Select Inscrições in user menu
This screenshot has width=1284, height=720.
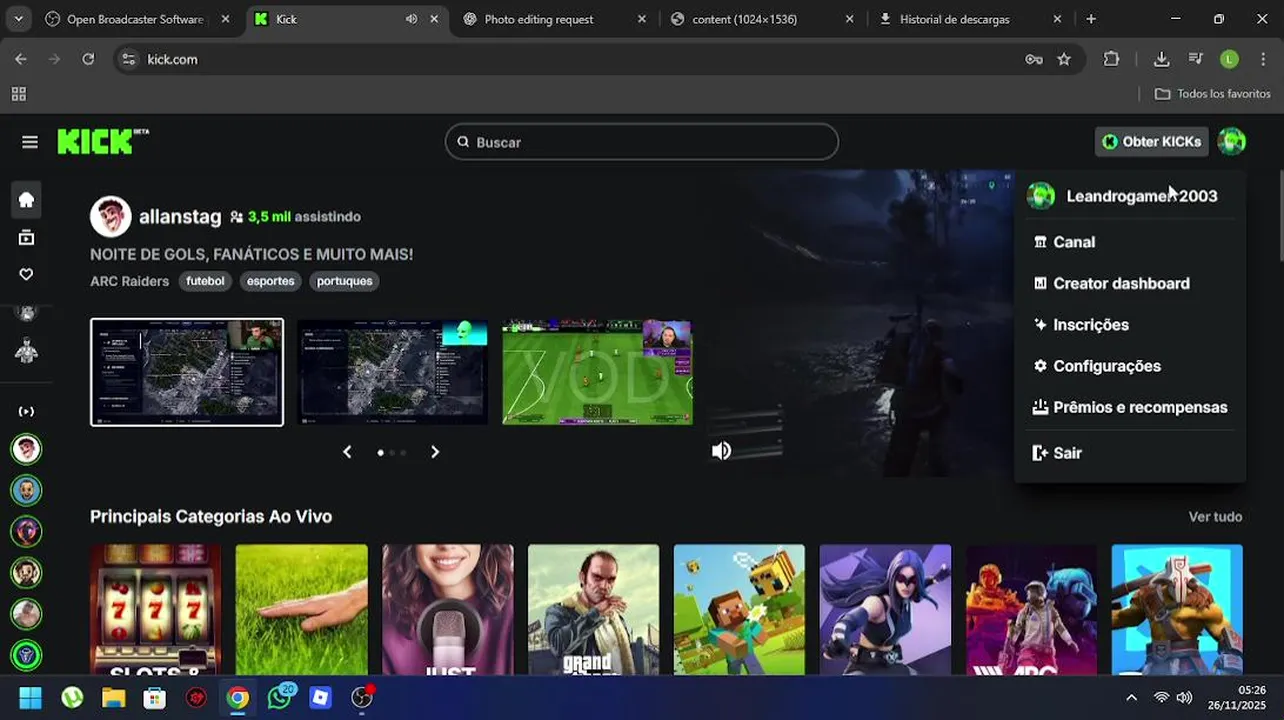[x=1130, y=325]
